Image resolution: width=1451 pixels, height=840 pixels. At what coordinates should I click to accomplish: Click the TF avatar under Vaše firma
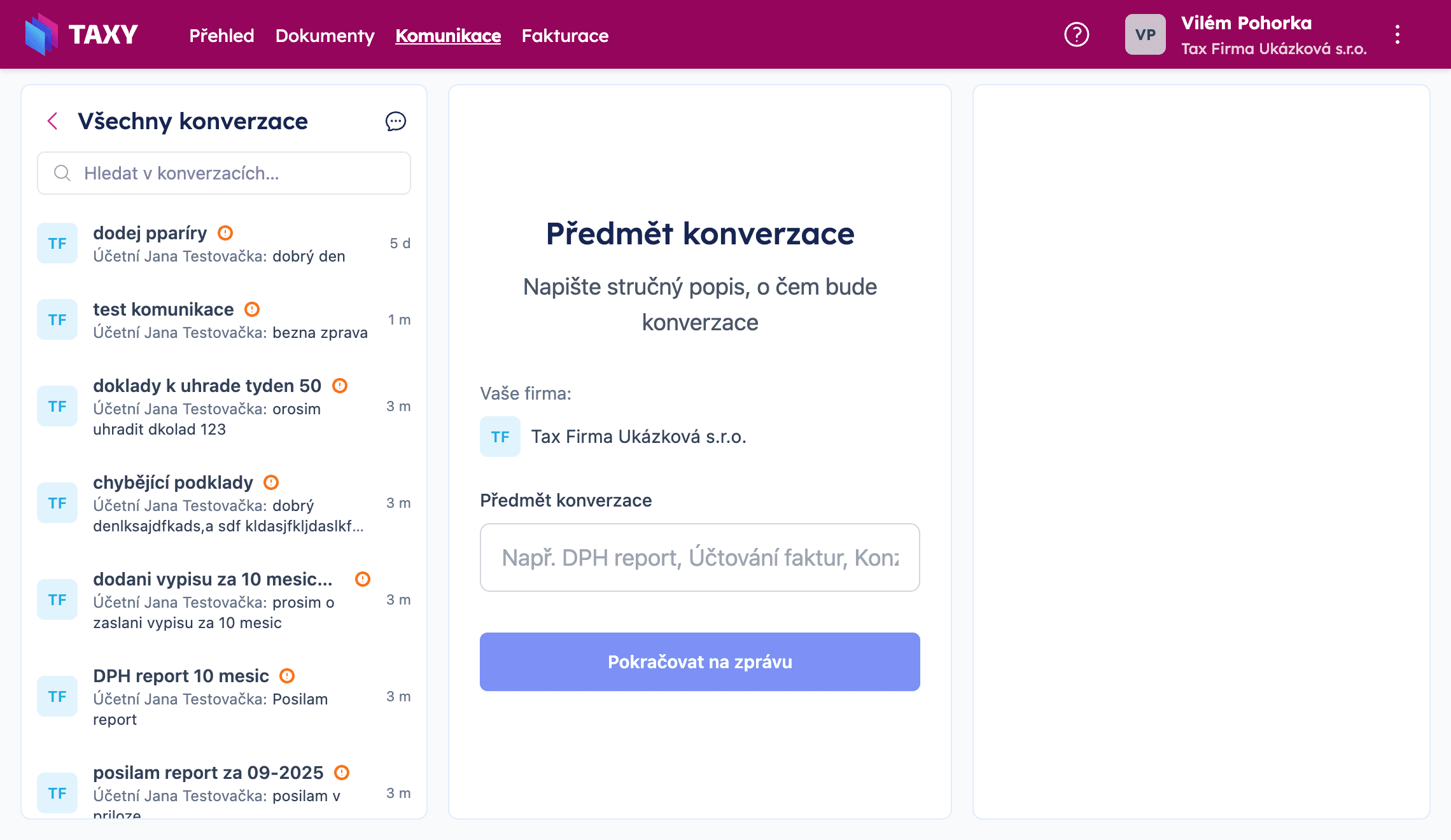point(500,437)
